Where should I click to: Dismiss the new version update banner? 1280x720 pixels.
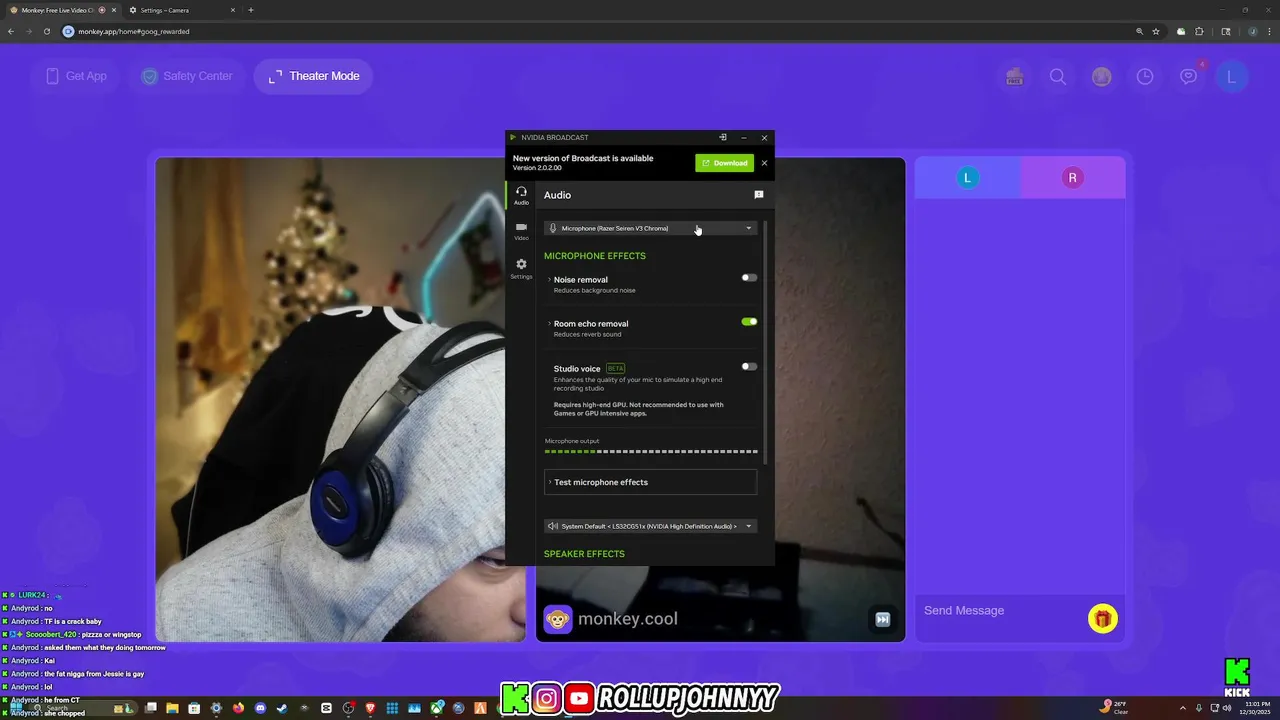click(x=764, y=163)
